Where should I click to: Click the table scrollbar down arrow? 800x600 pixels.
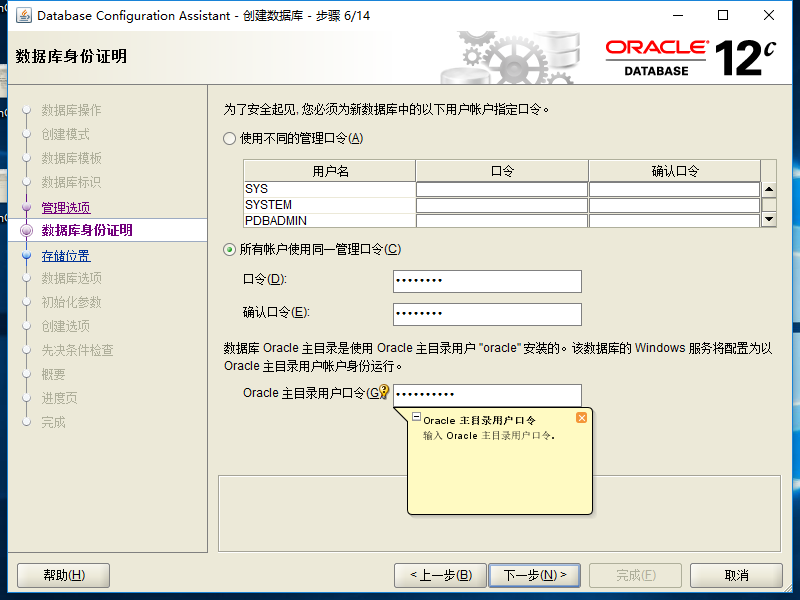point(769,219)
